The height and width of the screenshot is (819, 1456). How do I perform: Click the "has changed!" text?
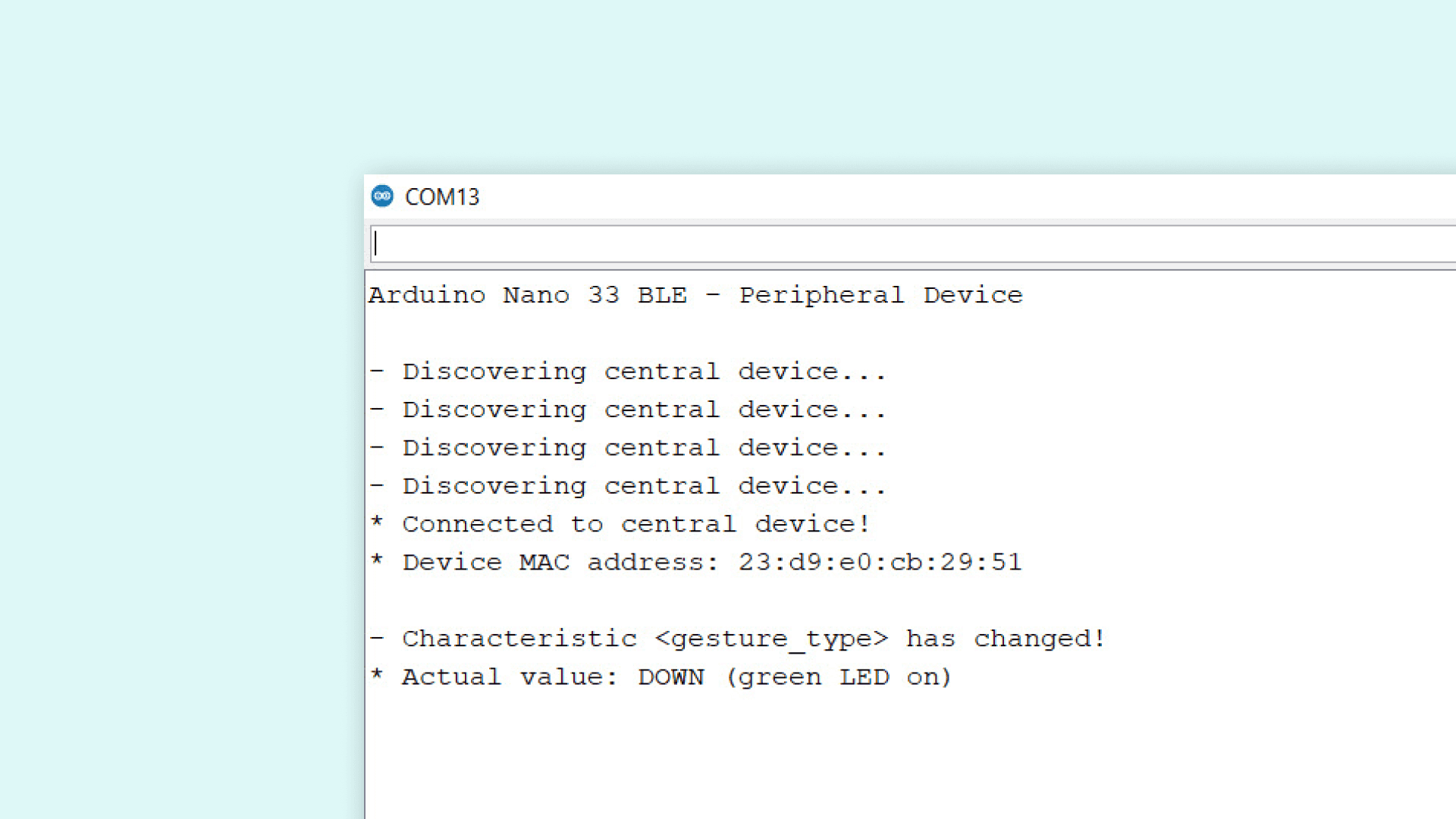[x=1006, y=639]
